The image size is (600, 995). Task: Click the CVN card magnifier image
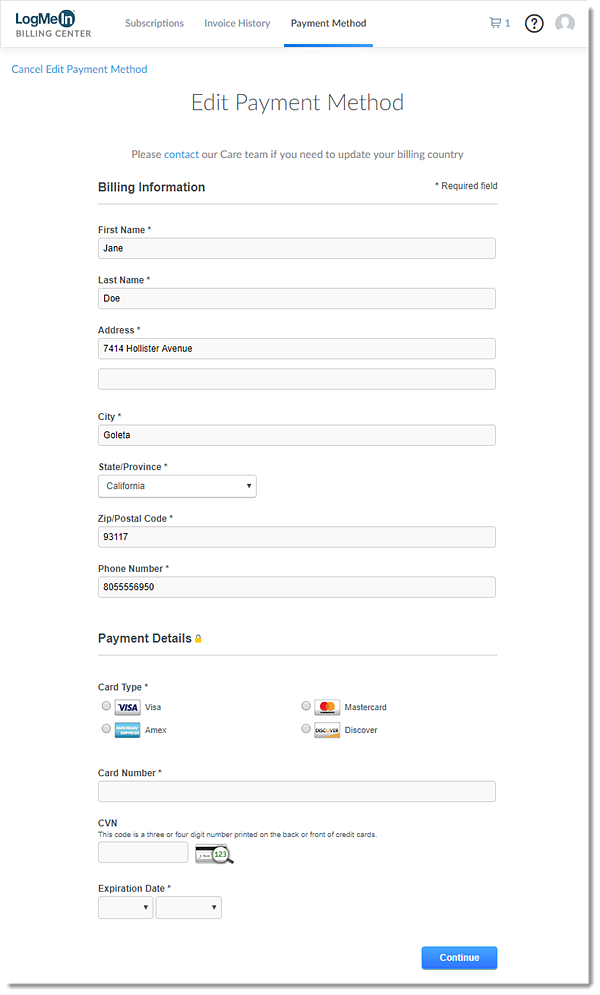pos(214,853)
